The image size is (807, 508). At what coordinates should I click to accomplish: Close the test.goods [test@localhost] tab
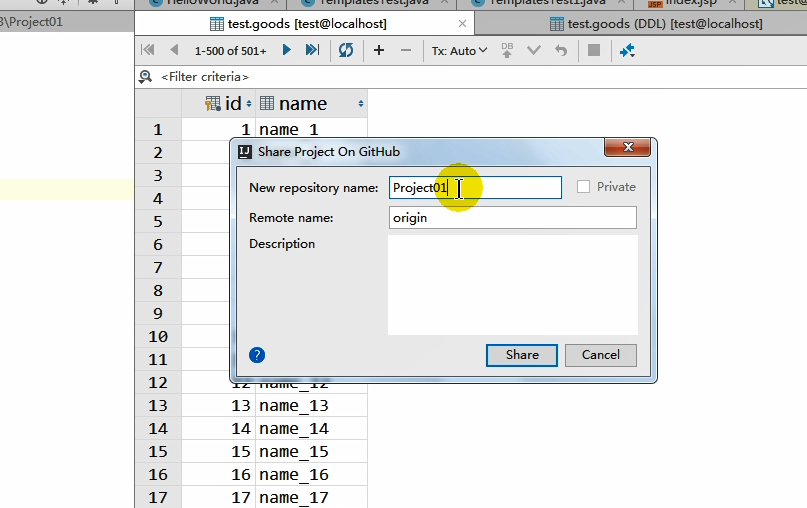coord(462,24)
